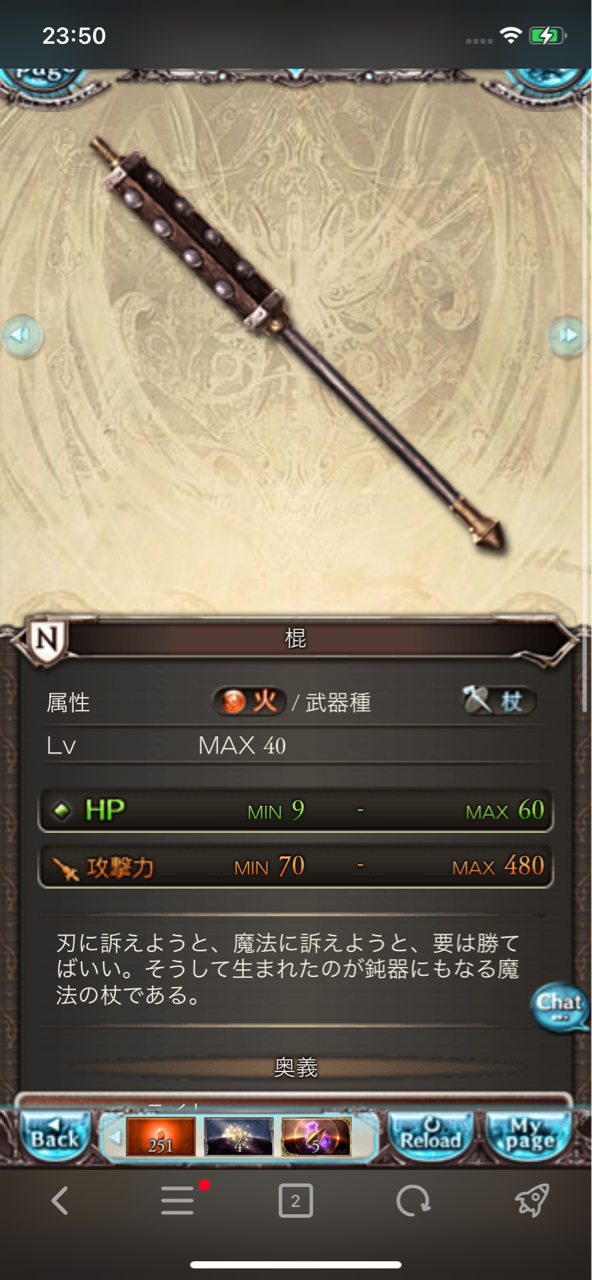Open the purple shortcut thumbnail showing 5
The image size is (592, 1280).
316,1136
